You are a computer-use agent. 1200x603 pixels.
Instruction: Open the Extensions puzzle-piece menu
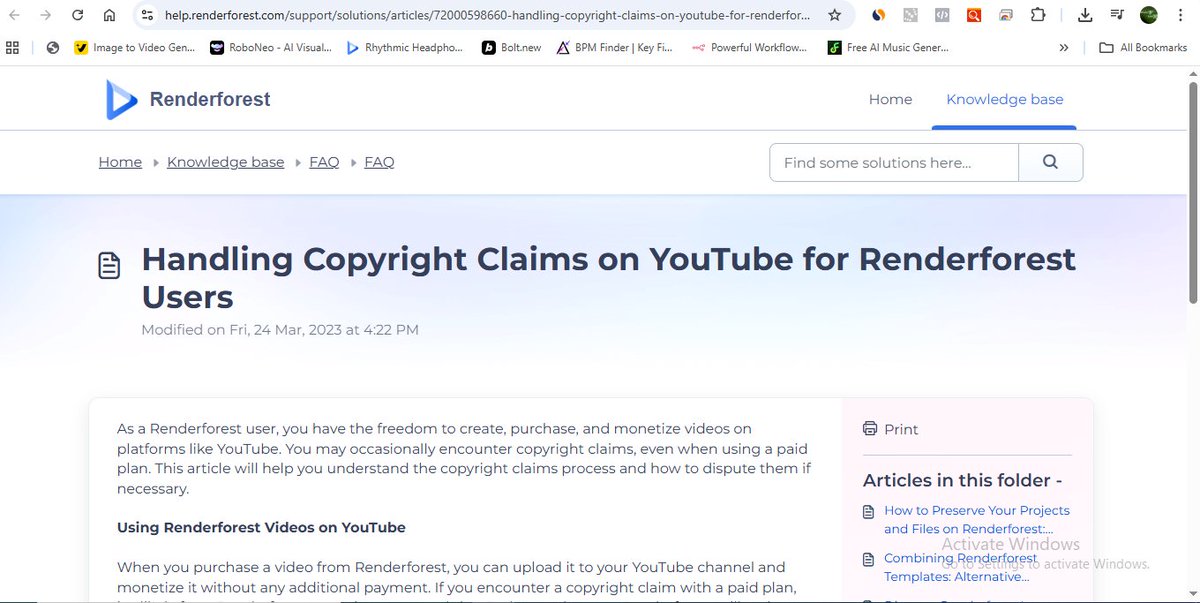(x=1038, y=15)
